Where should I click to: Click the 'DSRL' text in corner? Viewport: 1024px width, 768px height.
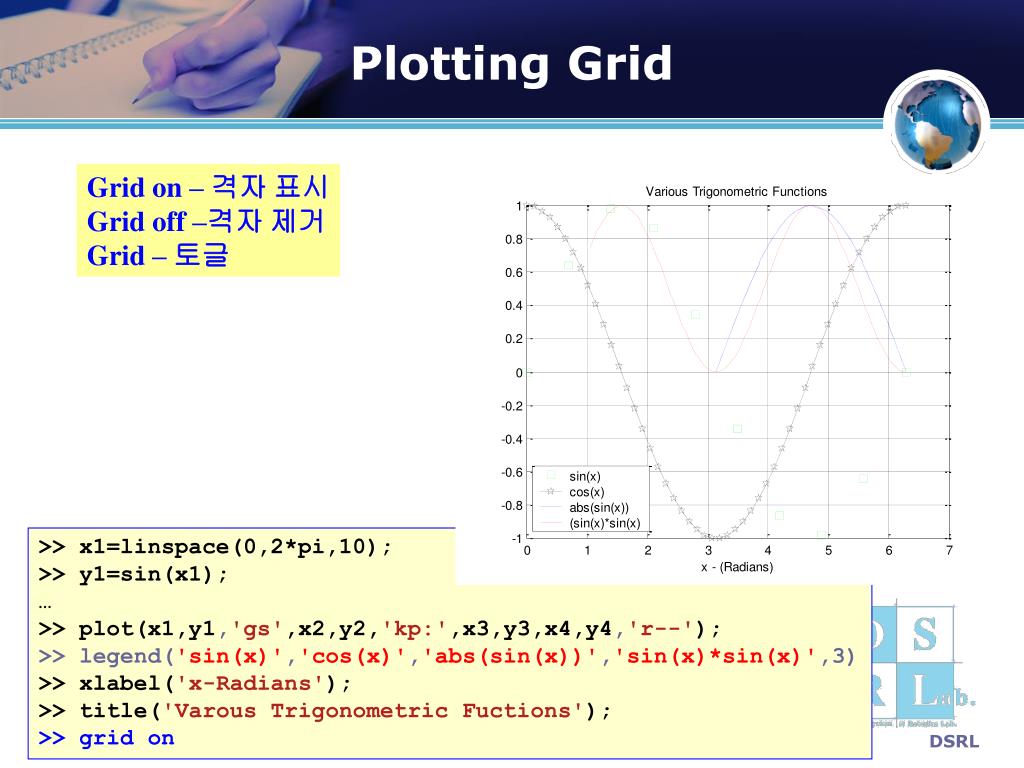tap(954, 741)
